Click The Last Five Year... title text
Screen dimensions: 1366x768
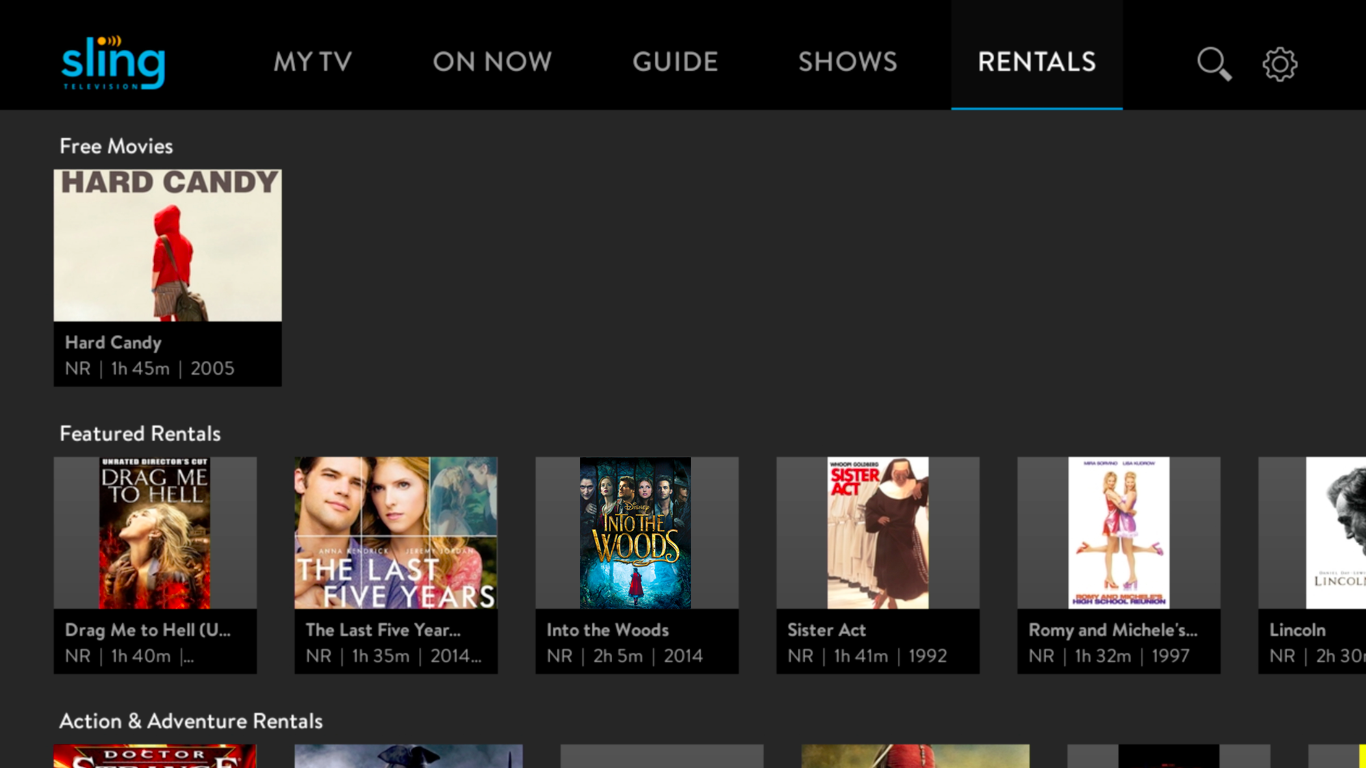point(383,630)
